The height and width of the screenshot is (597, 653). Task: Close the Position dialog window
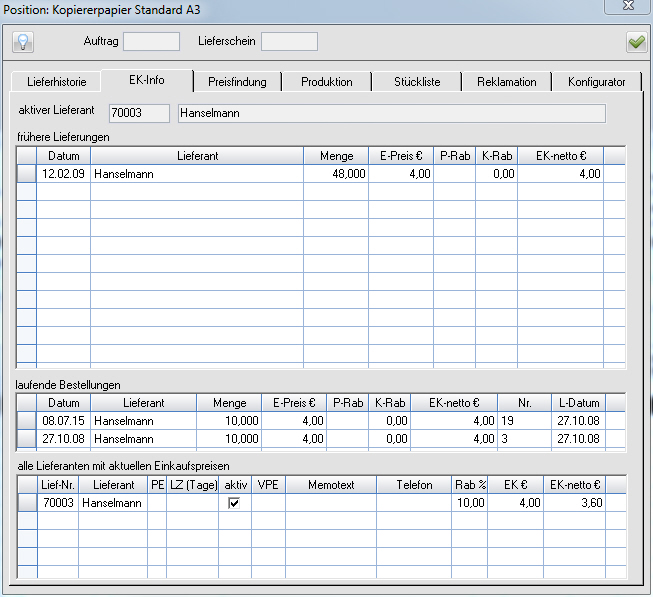pyautogui.click(x=628, y=6)
